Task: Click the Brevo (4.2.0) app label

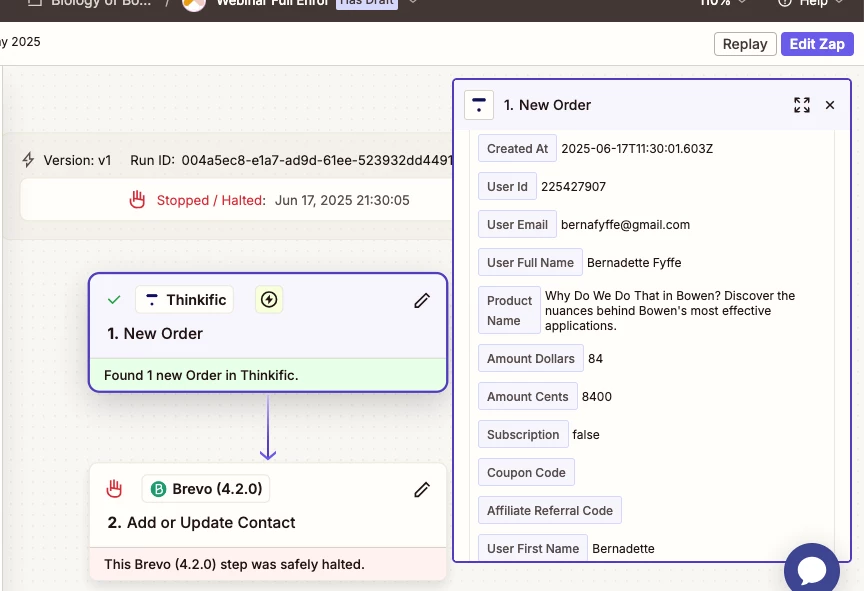Action: pos(206,489)
